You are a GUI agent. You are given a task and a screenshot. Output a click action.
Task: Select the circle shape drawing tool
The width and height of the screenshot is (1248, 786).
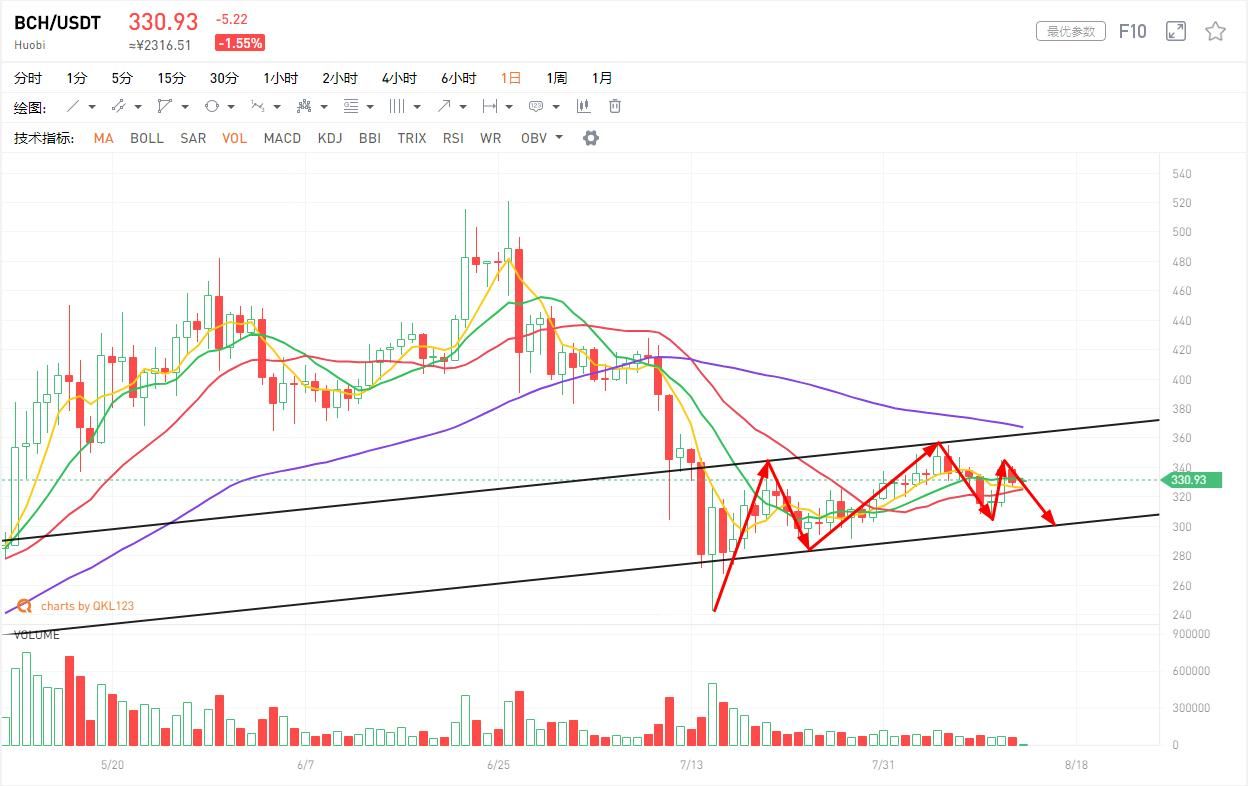(211, 106)
